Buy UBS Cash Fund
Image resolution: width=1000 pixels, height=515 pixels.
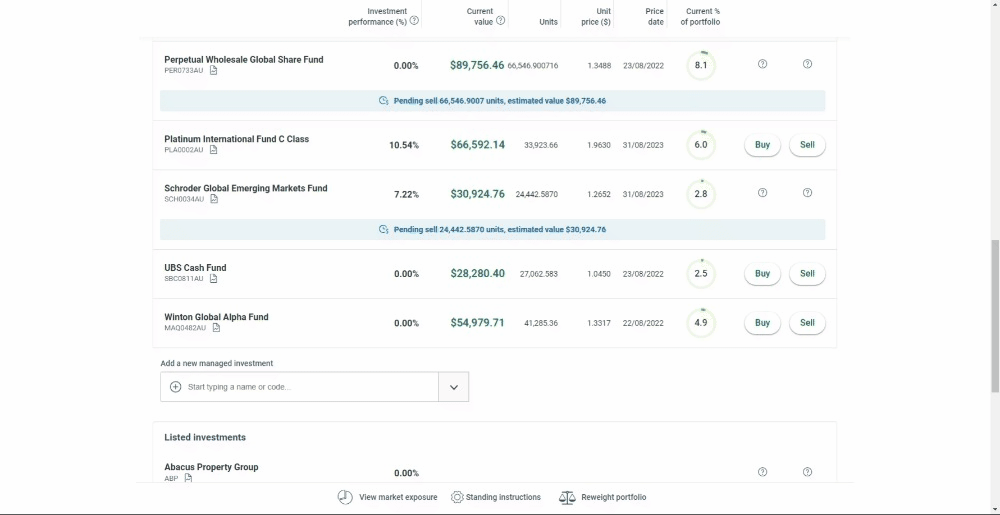pyautogui.click(x=762, y=273)
